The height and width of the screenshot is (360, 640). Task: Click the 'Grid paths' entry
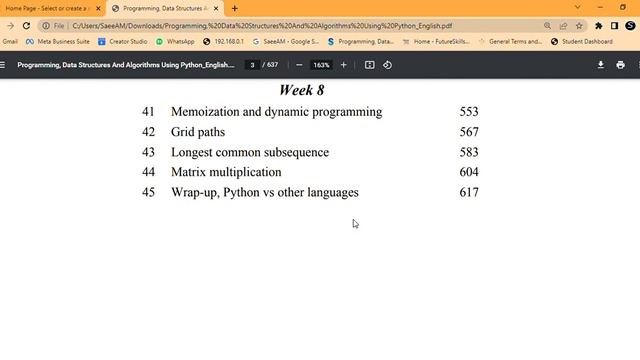[x=198, y=132]
